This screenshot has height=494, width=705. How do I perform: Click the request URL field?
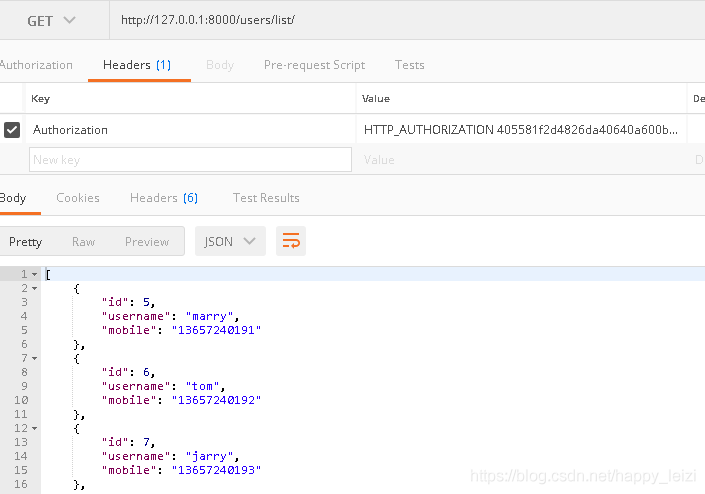pyautogui.click(x=400, y=20)
